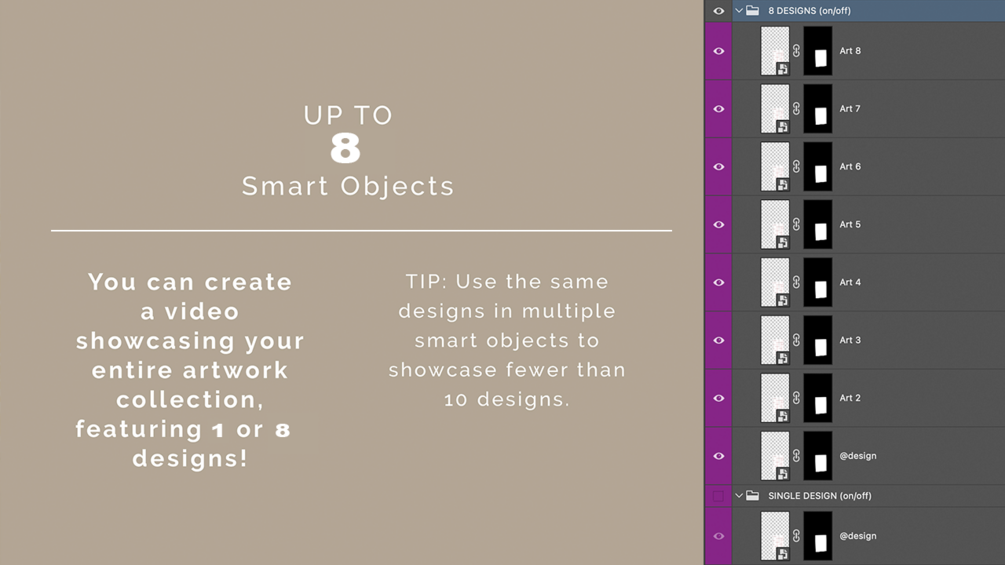Toggle visibility of Art 5 layer
The width and height of the screenshot is (1005, 565).
tap(718, 224)
